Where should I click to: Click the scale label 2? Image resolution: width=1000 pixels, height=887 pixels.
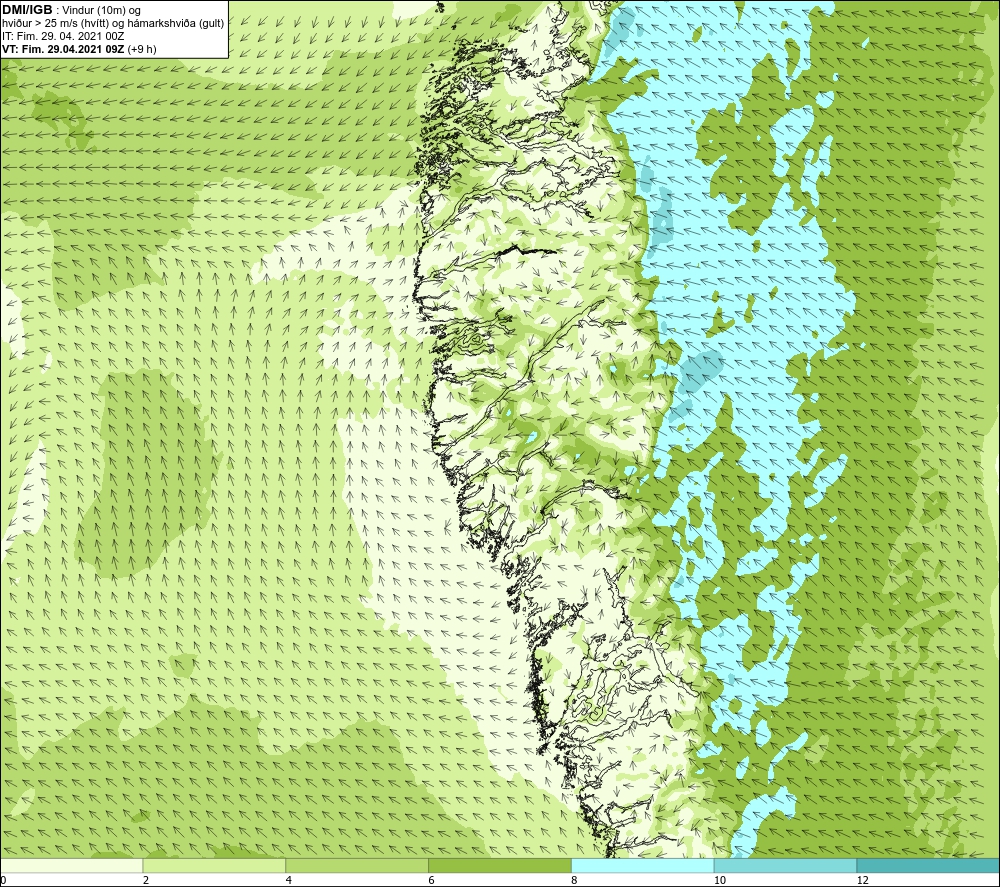click(146, 881)
